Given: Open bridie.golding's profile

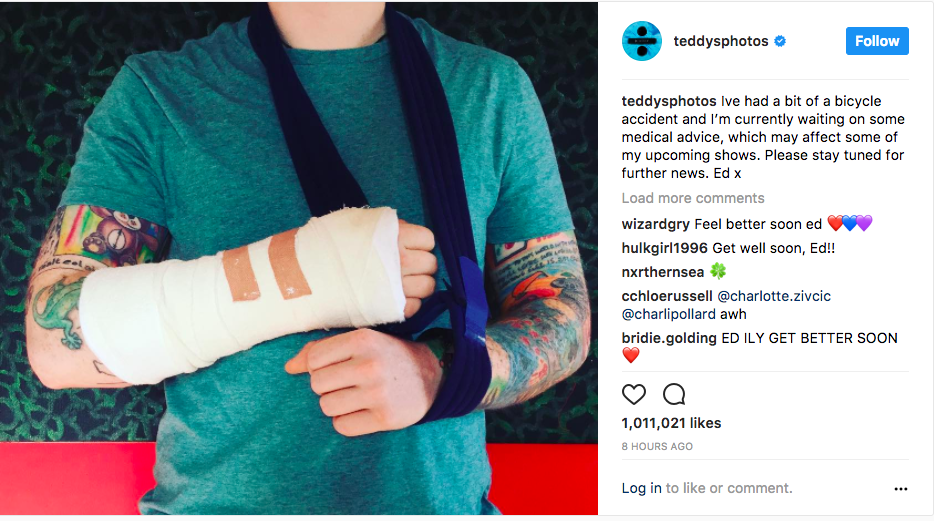Looking at the screenshot, I should 669,338.
